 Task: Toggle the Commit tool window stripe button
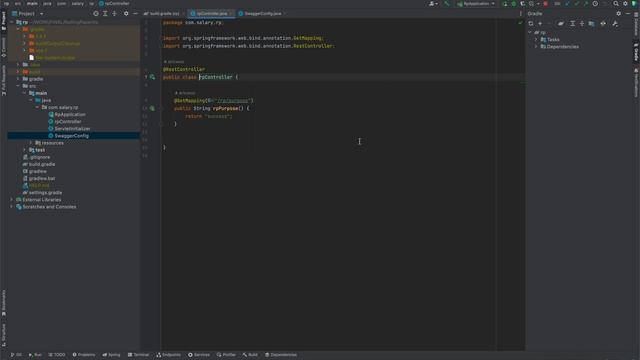[4, 48]
